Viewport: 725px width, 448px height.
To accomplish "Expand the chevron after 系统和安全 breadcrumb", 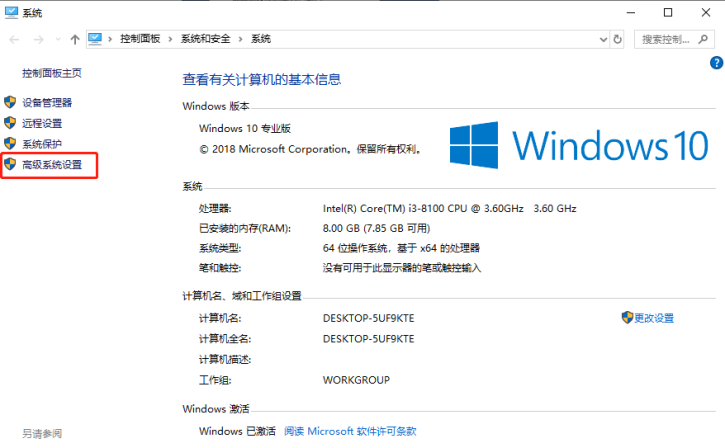I will coord(243,39).
